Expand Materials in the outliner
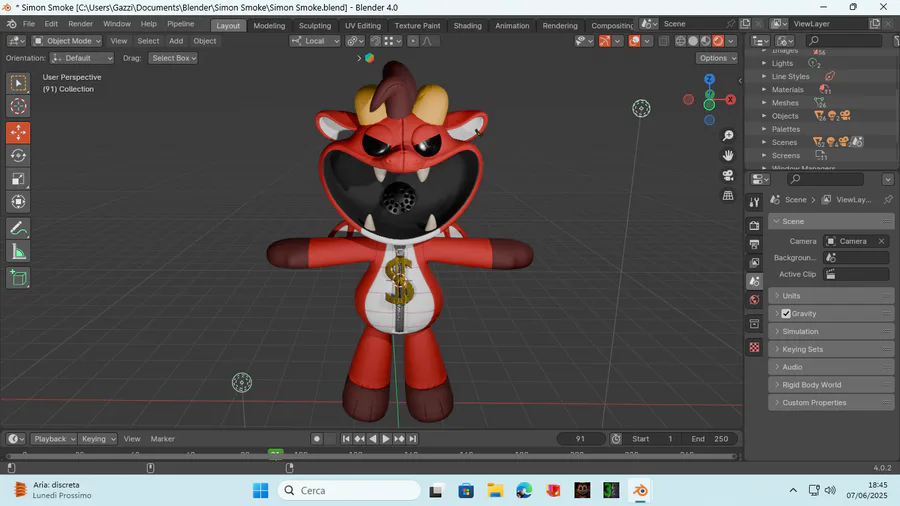900x506 pixels. (x=764, y=89)
